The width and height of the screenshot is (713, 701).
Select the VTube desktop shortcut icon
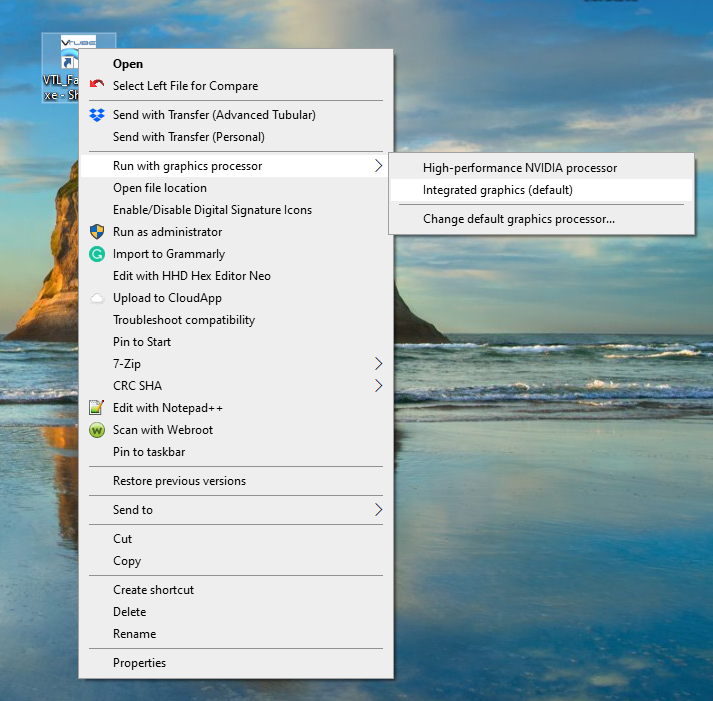[78, 60]
